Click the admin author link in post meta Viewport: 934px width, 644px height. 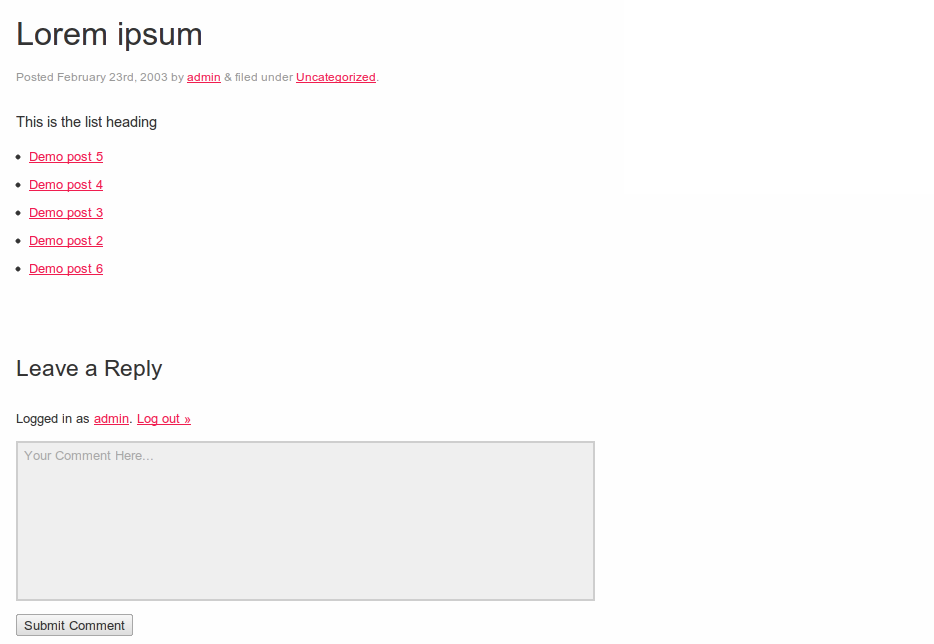click(204, 77)
